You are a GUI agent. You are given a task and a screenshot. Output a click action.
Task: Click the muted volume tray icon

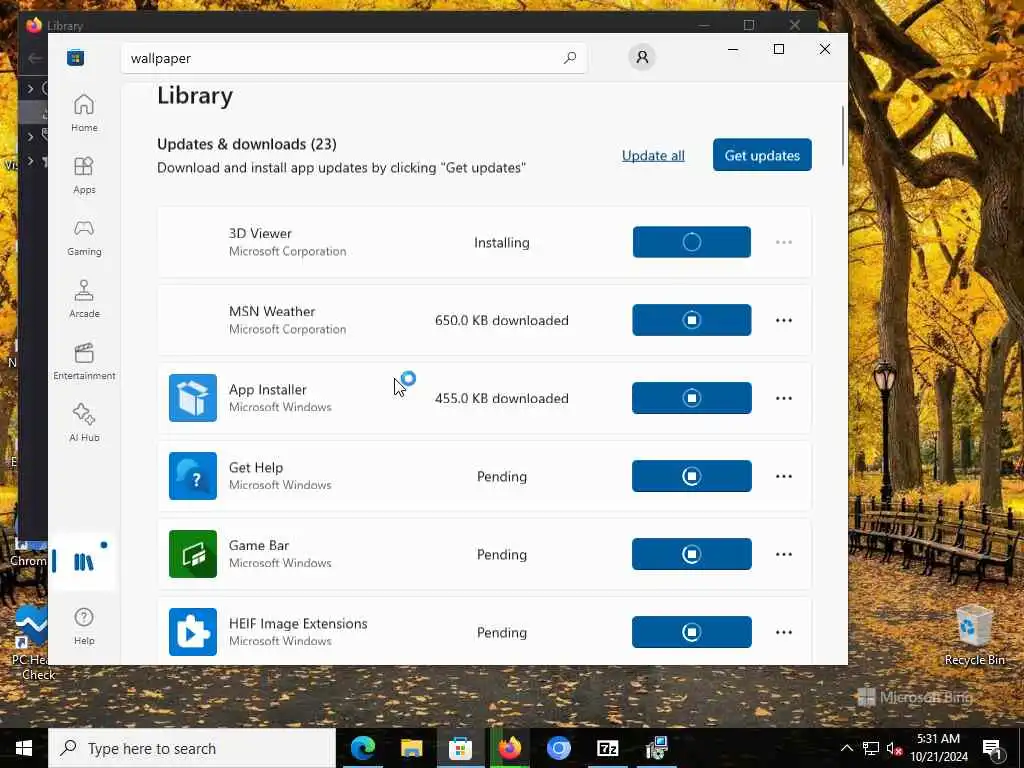894,748
